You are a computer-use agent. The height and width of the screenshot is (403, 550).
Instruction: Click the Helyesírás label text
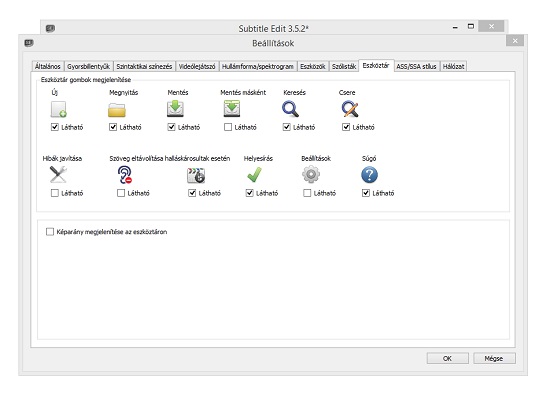click(x=258, y=159)
